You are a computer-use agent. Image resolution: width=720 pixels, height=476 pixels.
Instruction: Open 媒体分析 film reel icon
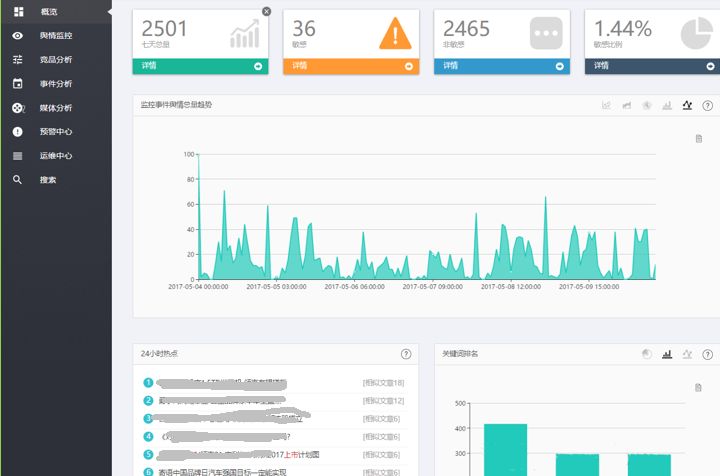coord(17,108)
